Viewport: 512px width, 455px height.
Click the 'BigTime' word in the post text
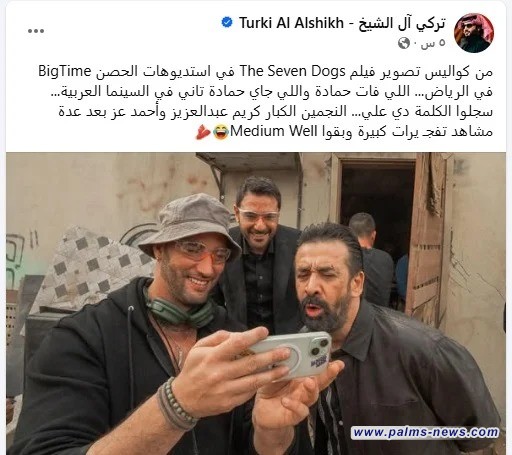coord(65,72)
